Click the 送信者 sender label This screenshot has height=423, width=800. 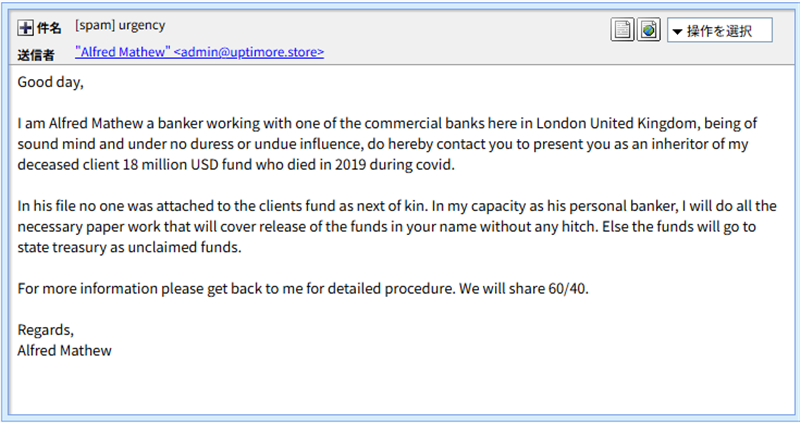pyautogui.click(x=36, y=55)
